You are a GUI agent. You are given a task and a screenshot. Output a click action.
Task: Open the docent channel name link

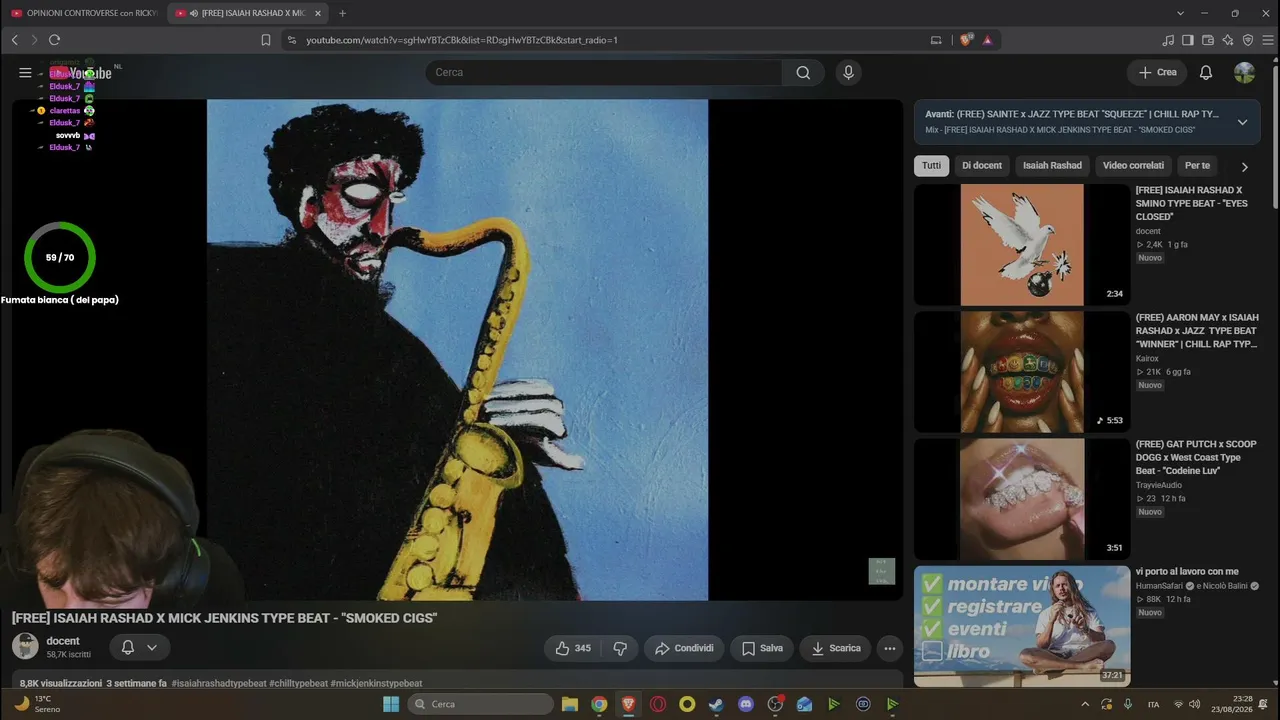[63, 641]
